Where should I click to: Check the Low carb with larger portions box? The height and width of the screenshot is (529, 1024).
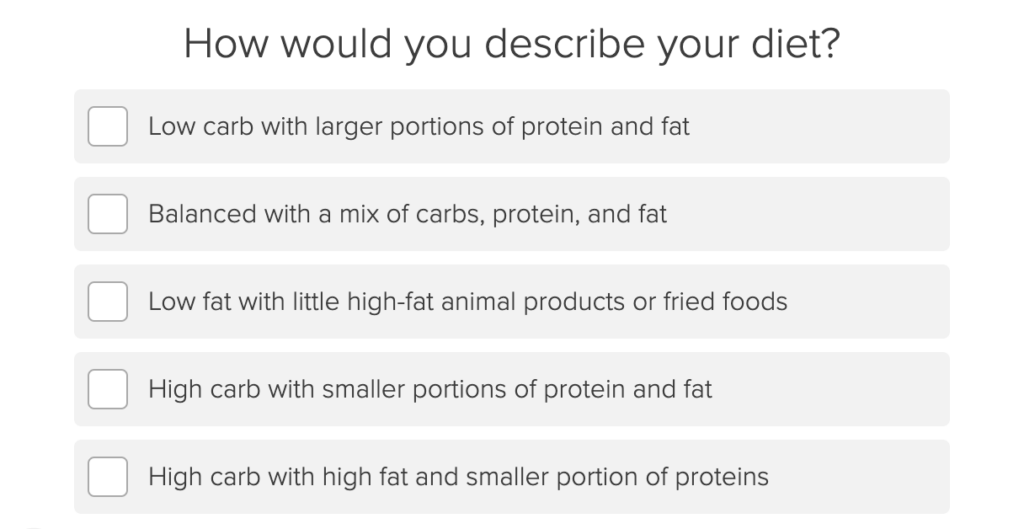pyautogui.click(x=108, y=127)
